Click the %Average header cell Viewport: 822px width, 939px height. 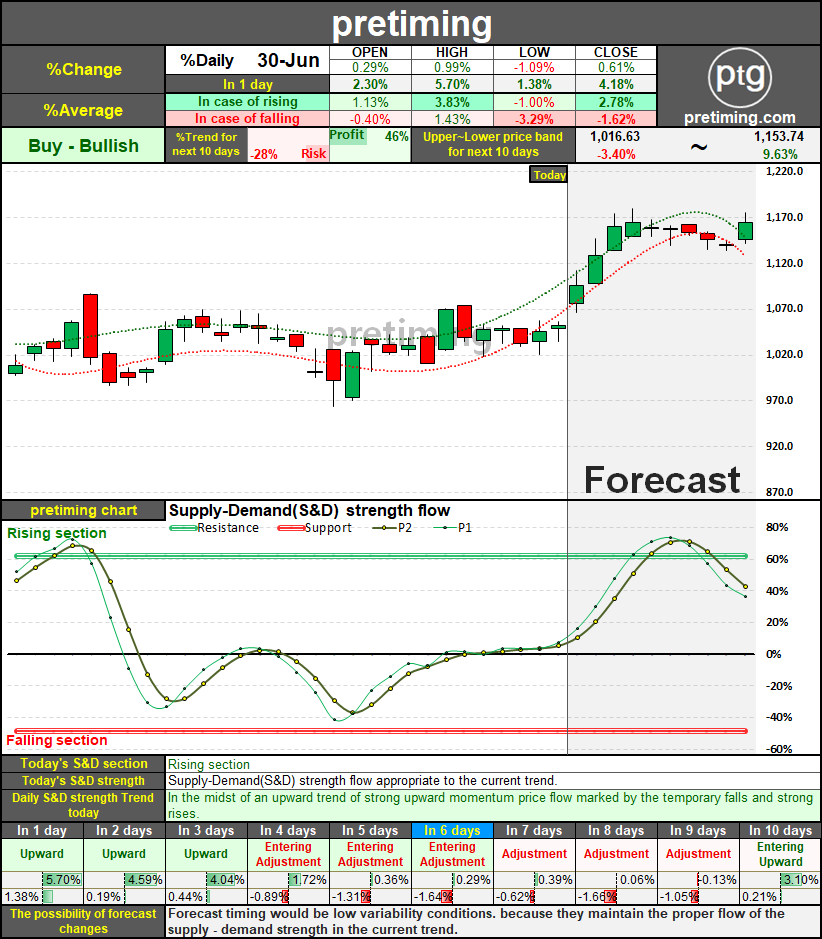(83, 110)
